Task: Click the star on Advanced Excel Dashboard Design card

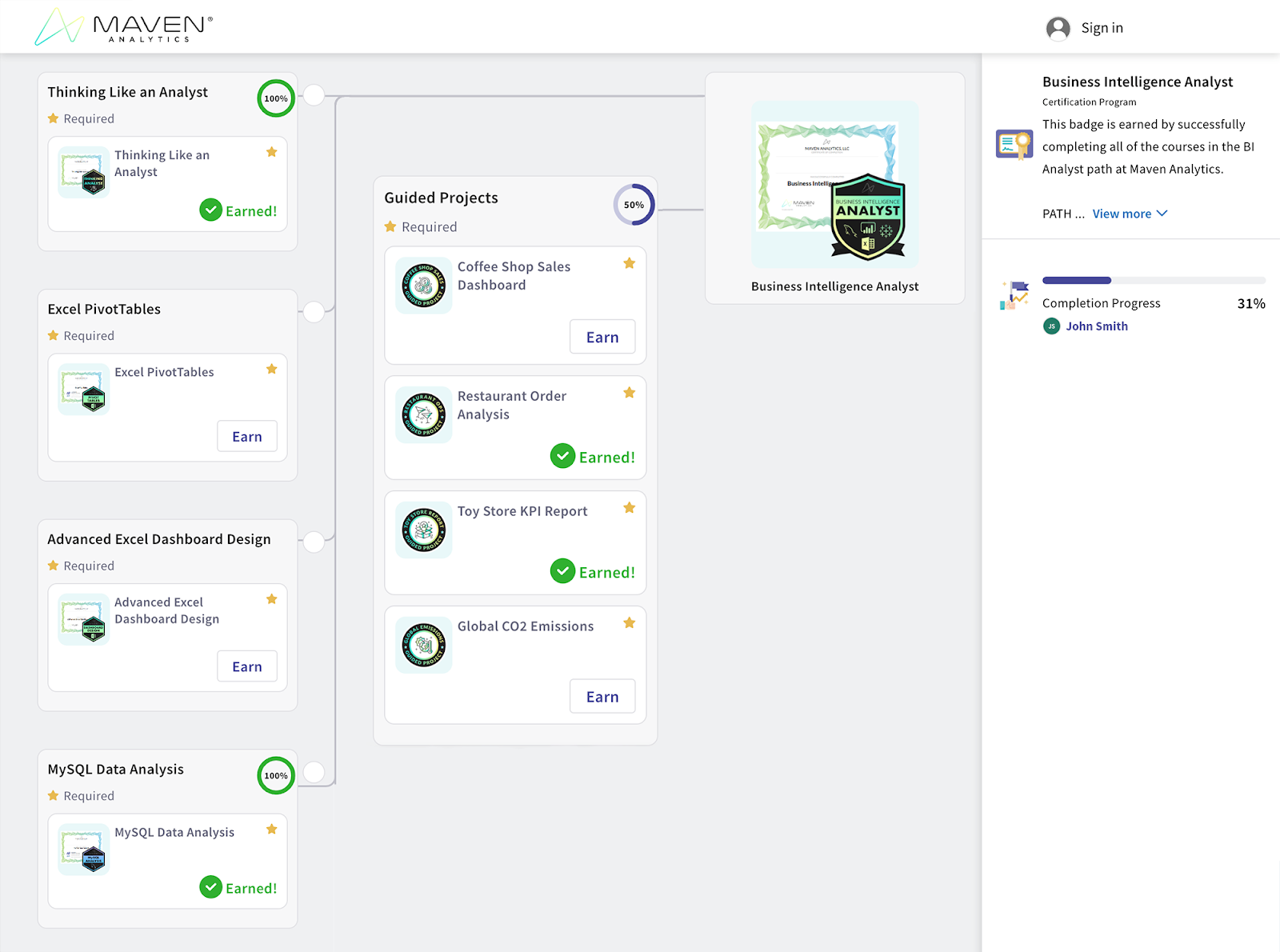Action: click(x=272, y=599)
